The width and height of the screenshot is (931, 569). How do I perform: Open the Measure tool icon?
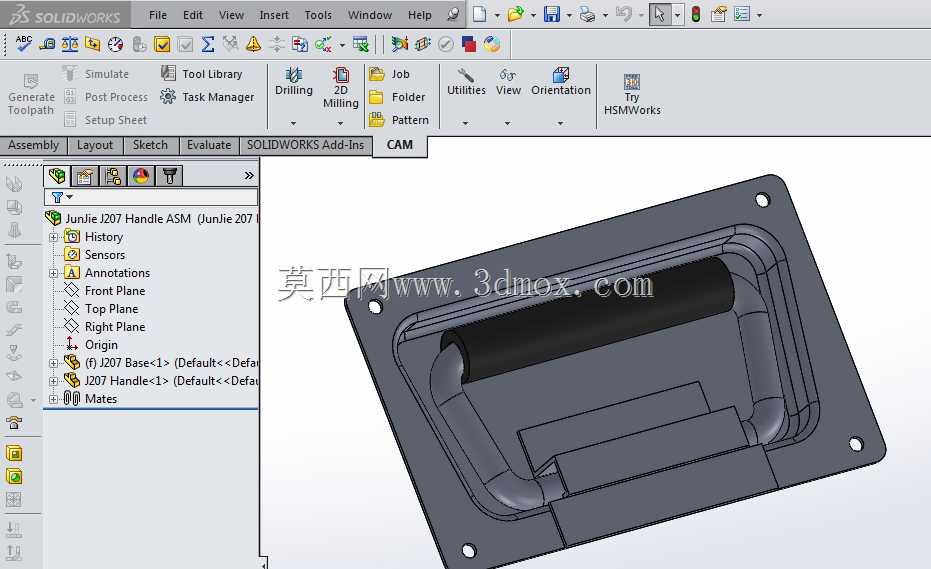click(x=47, y=43)
